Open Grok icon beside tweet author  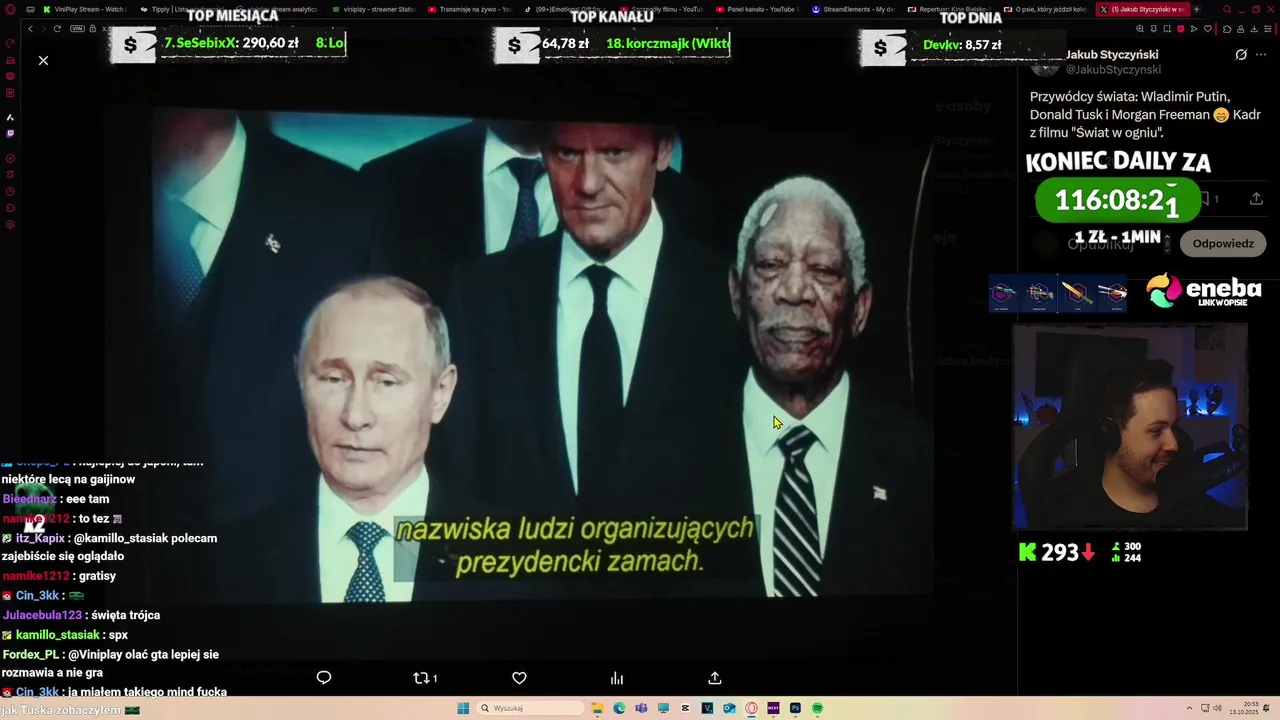tap(1241, 55)
